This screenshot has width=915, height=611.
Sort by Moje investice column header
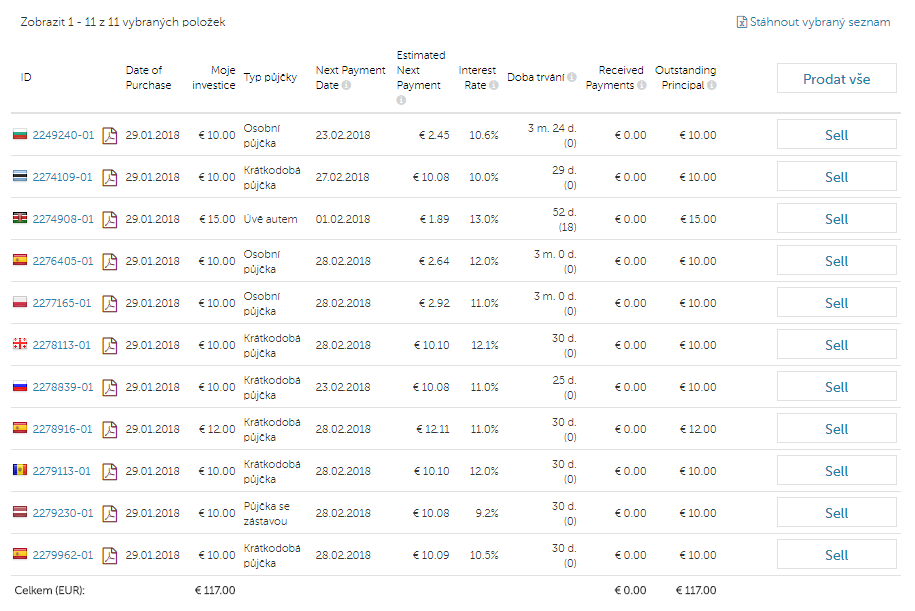(x=214, y=78)
